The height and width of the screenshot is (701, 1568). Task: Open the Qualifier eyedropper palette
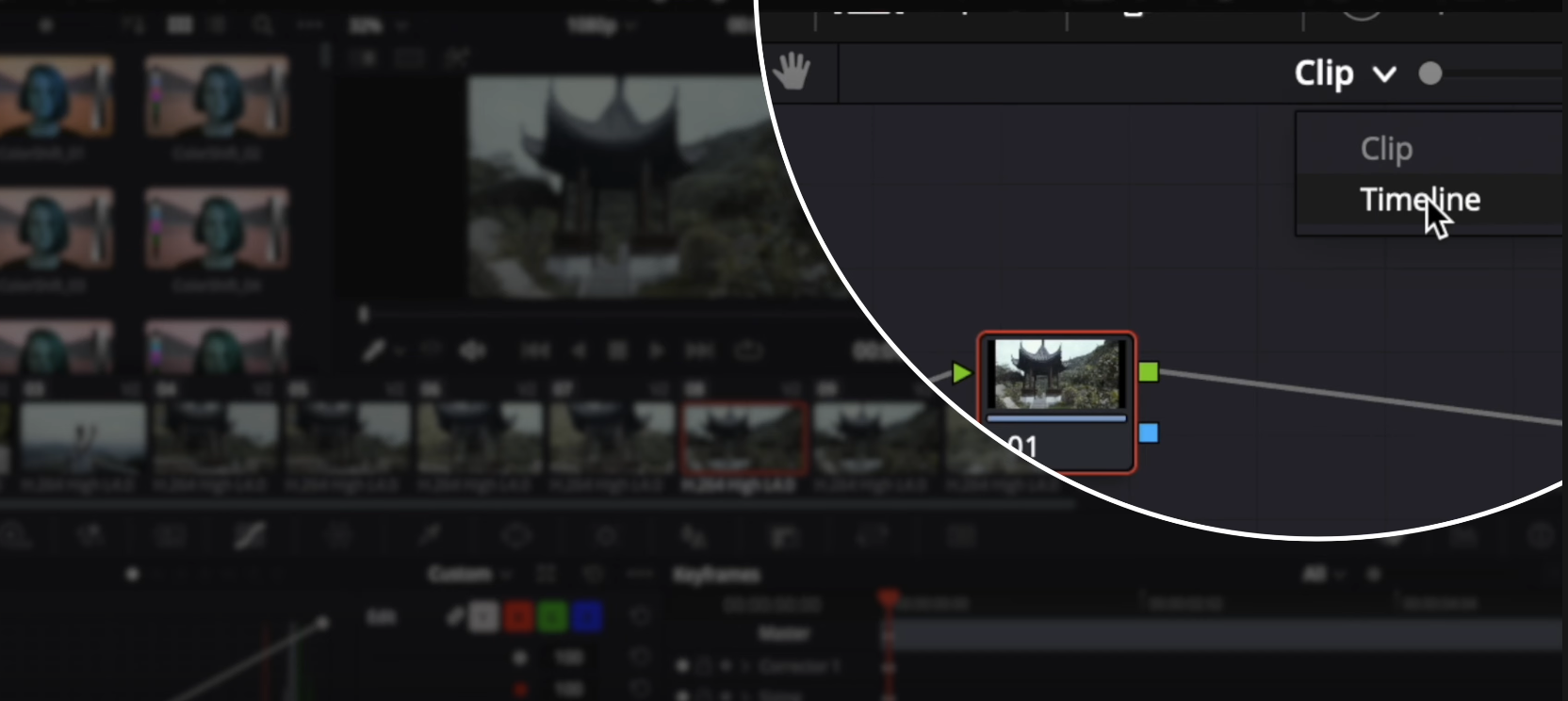click(430, 536)
